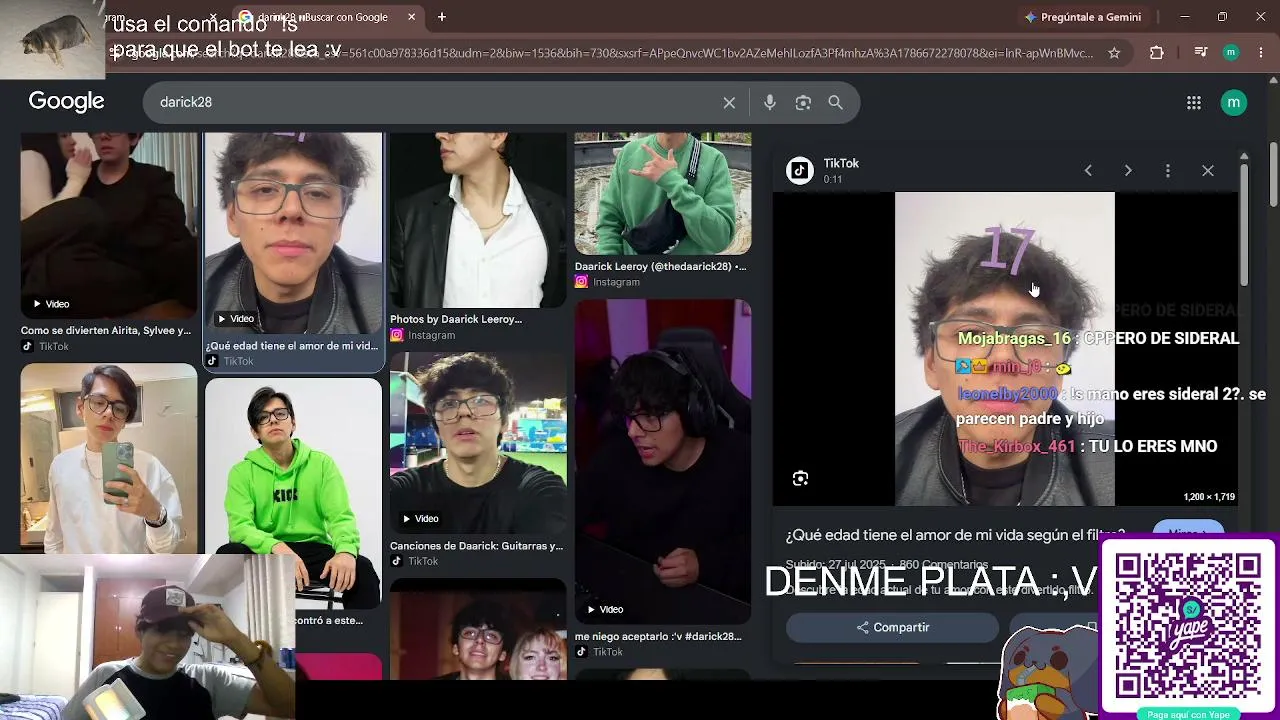Click the preview panel title ¿Qué edad tiene el amor de mi vida
1280x720 pixels.
(x=955, y=535)
